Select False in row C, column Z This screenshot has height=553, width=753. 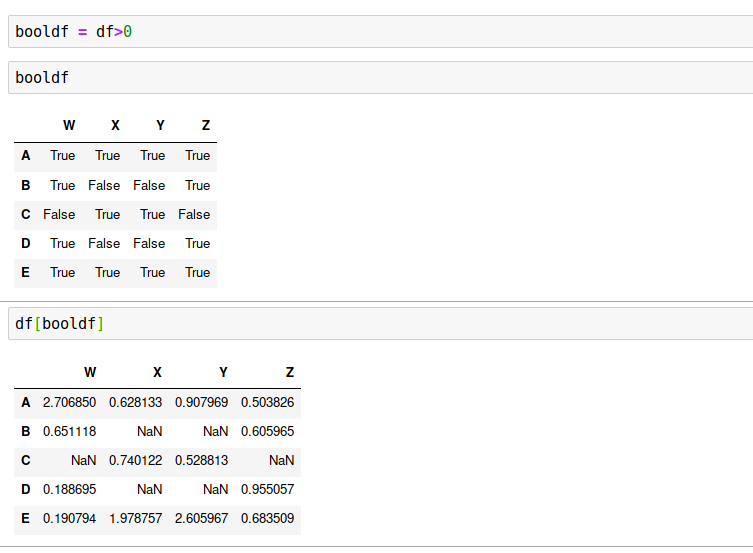coord(194,214)
